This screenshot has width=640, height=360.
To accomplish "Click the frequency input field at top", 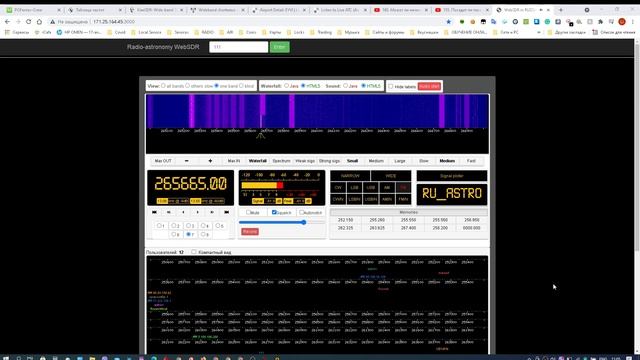I will click(x=238, y=47).
